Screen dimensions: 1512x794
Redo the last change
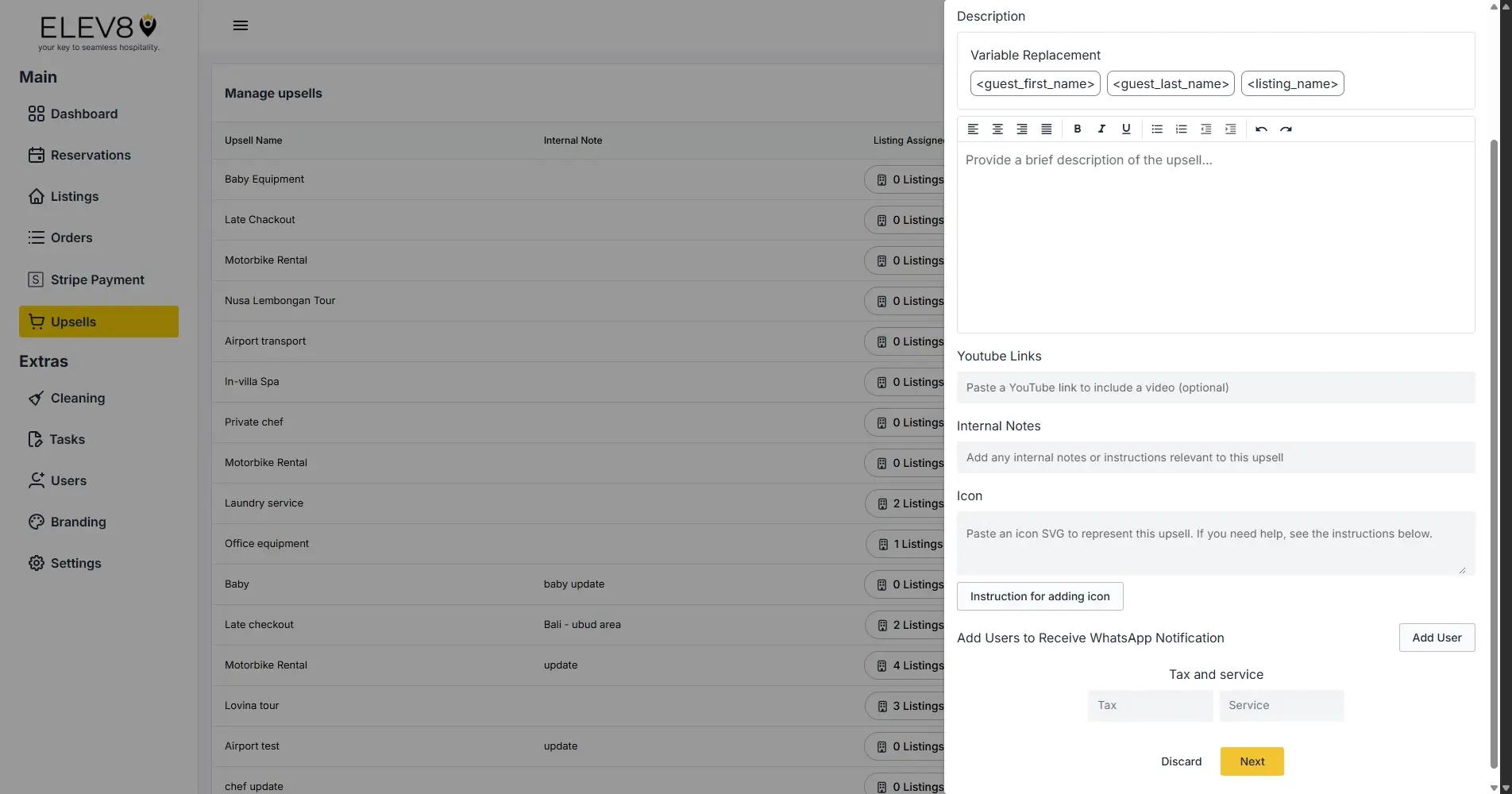pyautogui.click(x=1286, y=129)
